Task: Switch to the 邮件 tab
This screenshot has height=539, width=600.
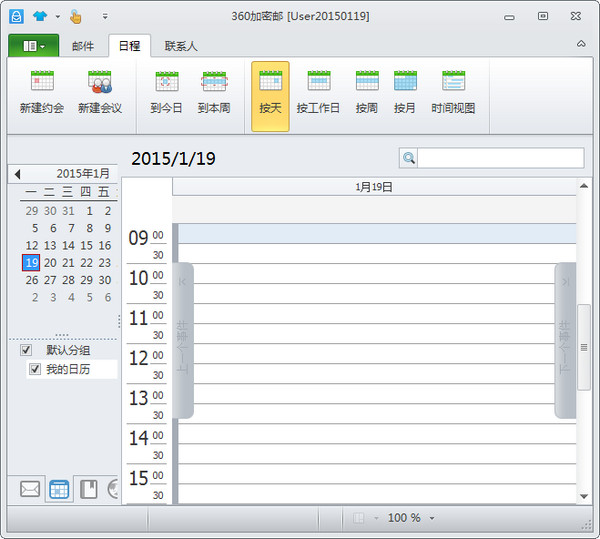Action: pyautogui.click(x=83, y=46)
